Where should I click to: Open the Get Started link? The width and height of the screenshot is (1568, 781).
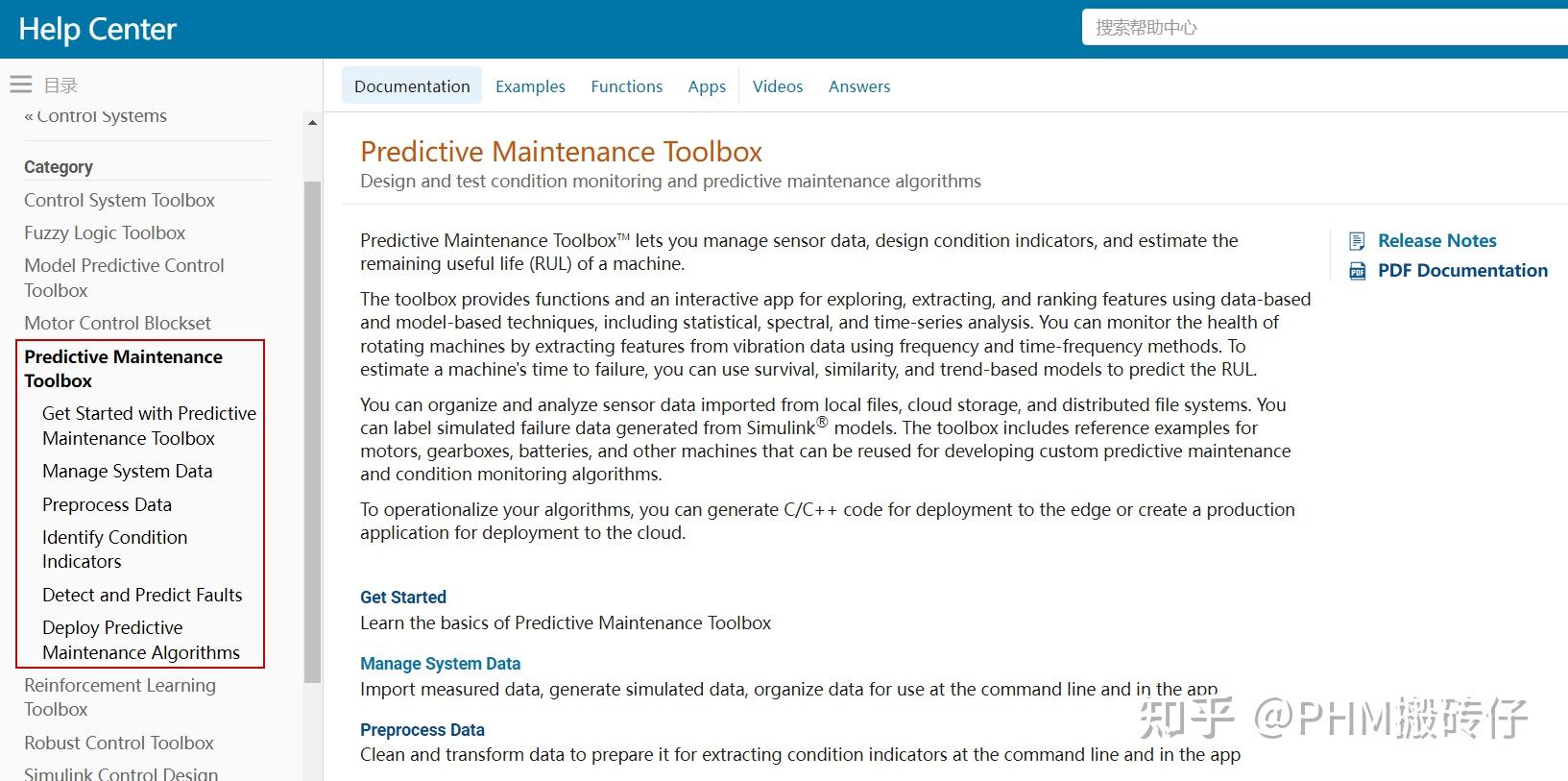click(403, 597)
